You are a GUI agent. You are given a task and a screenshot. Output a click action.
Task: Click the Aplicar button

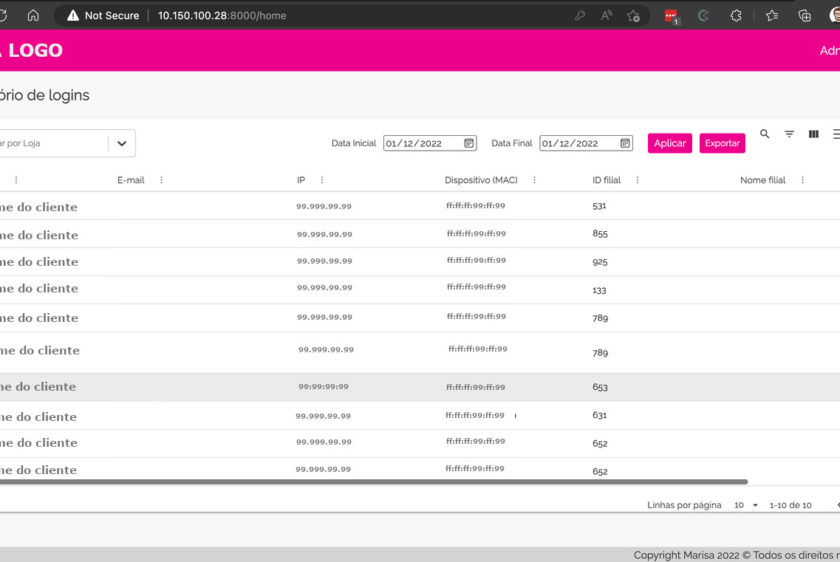pos(670,143)
